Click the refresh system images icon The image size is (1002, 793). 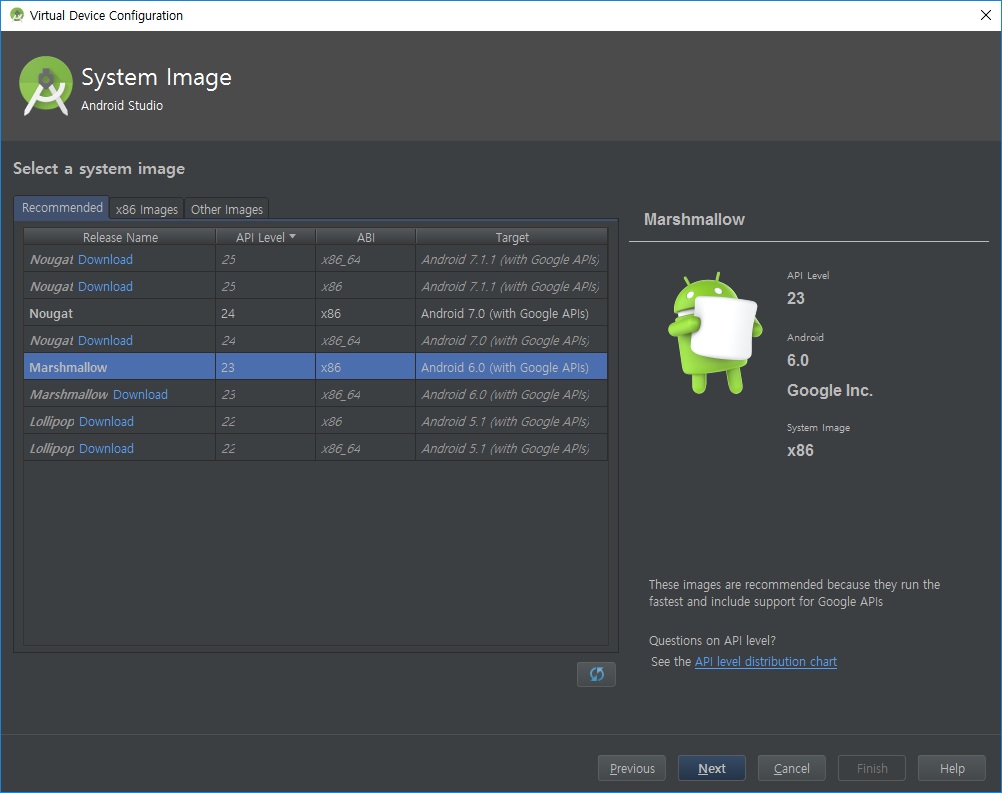point(596,674)
